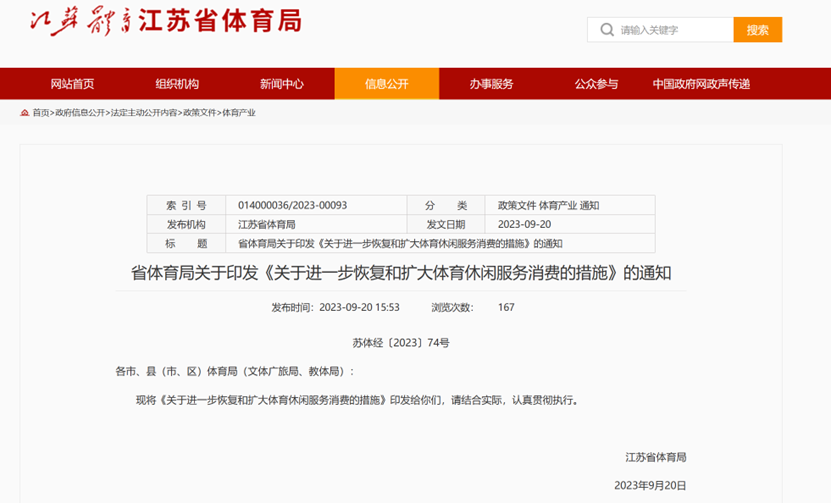
Task: Click the view count 167
Action: coord(506,307)
